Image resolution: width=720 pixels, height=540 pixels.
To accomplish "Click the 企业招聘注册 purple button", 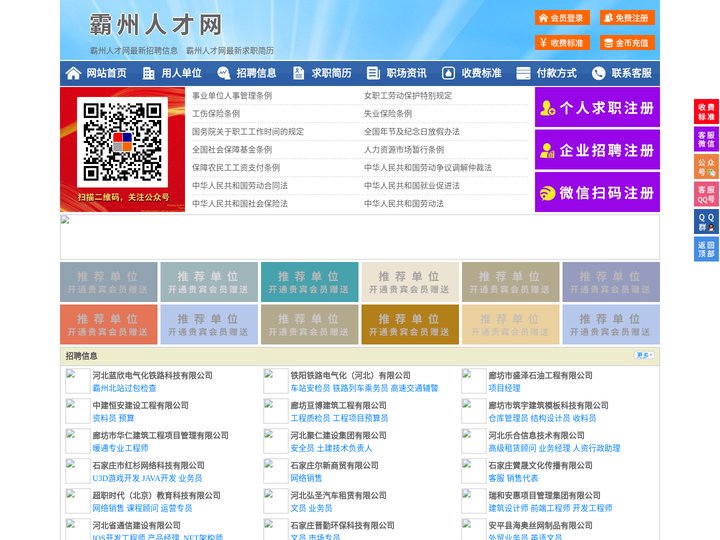I will 597,150.
